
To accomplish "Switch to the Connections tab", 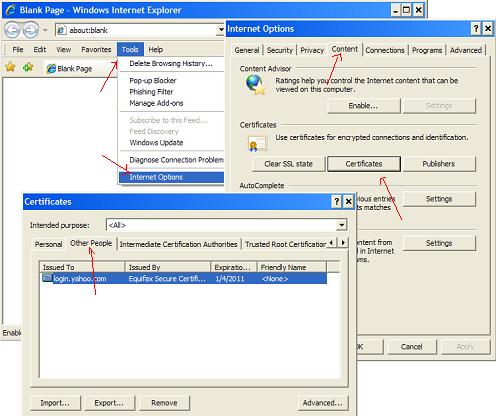I will [385, 50].
